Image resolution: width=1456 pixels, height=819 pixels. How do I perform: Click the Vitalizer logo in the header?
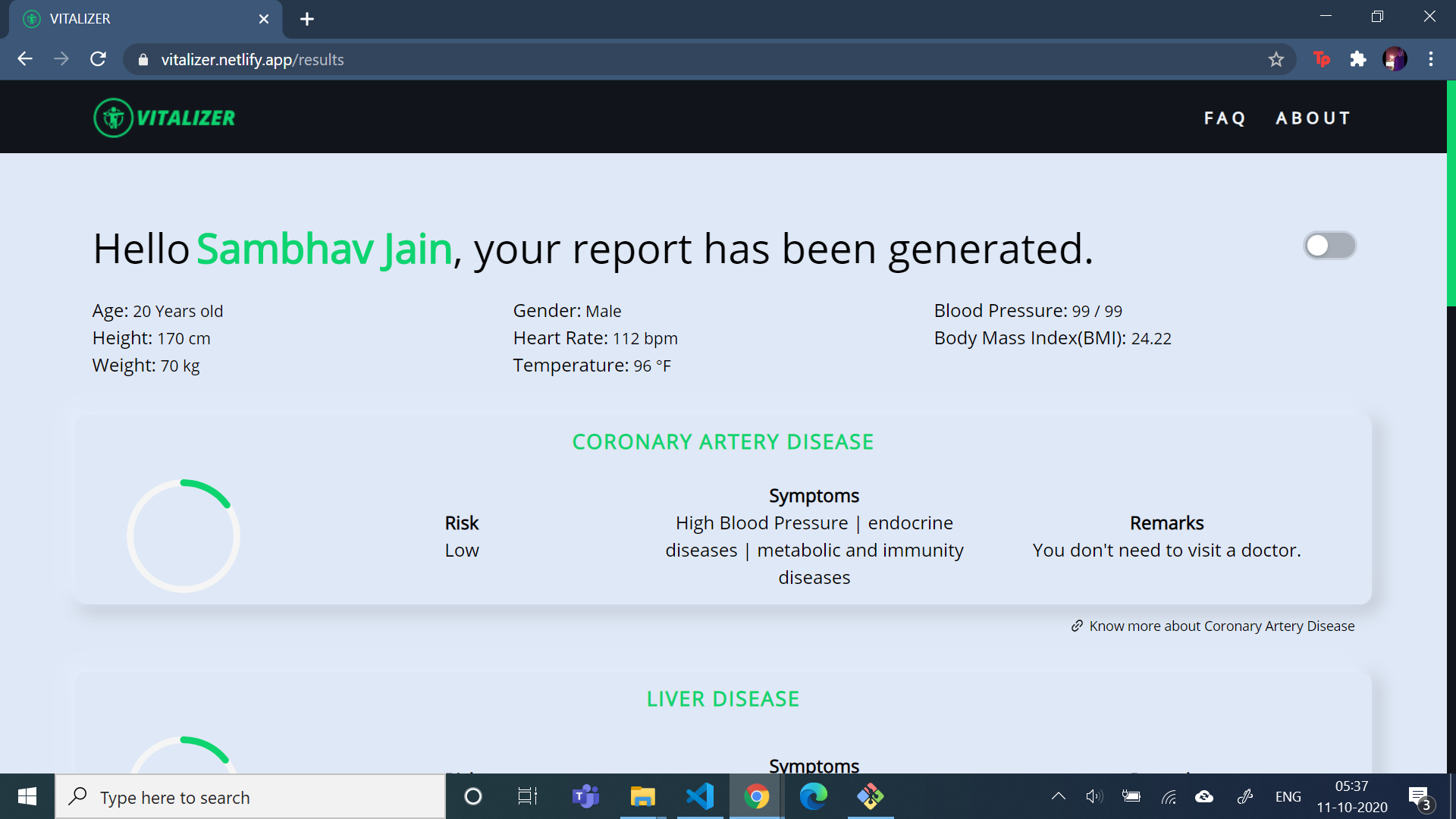(x=165, y=118)
